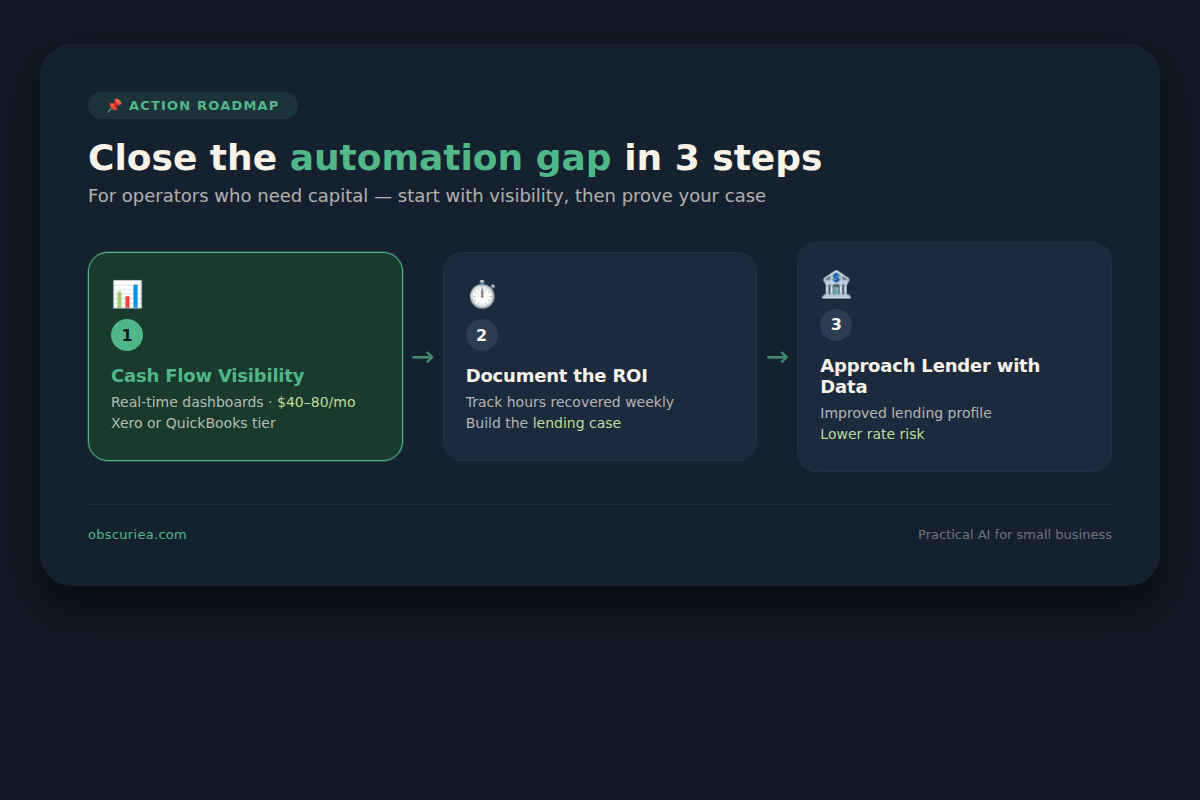1200x800 pixels.
Task: Click Practical AI for small business tagline
Action: [1015, 535]
